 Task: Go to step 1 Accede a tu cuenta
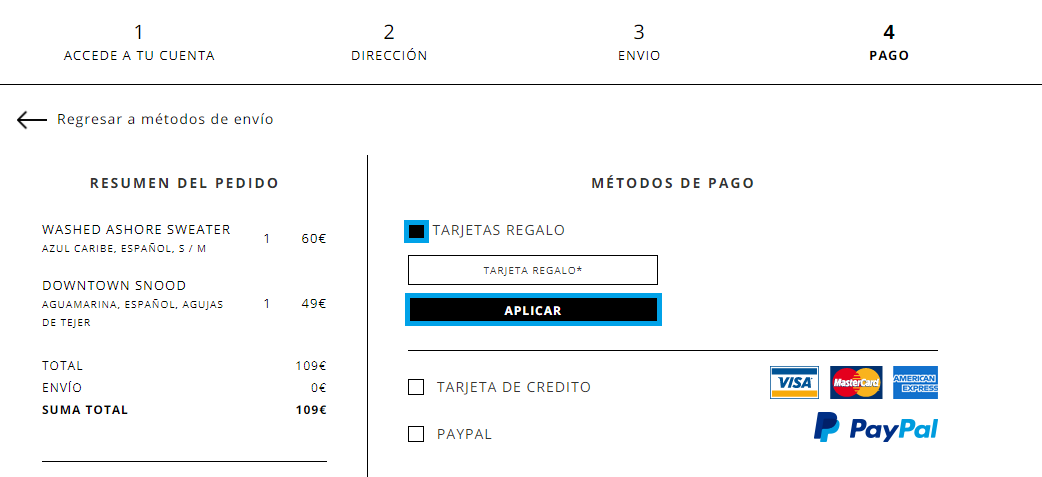(x=139, y=43)
